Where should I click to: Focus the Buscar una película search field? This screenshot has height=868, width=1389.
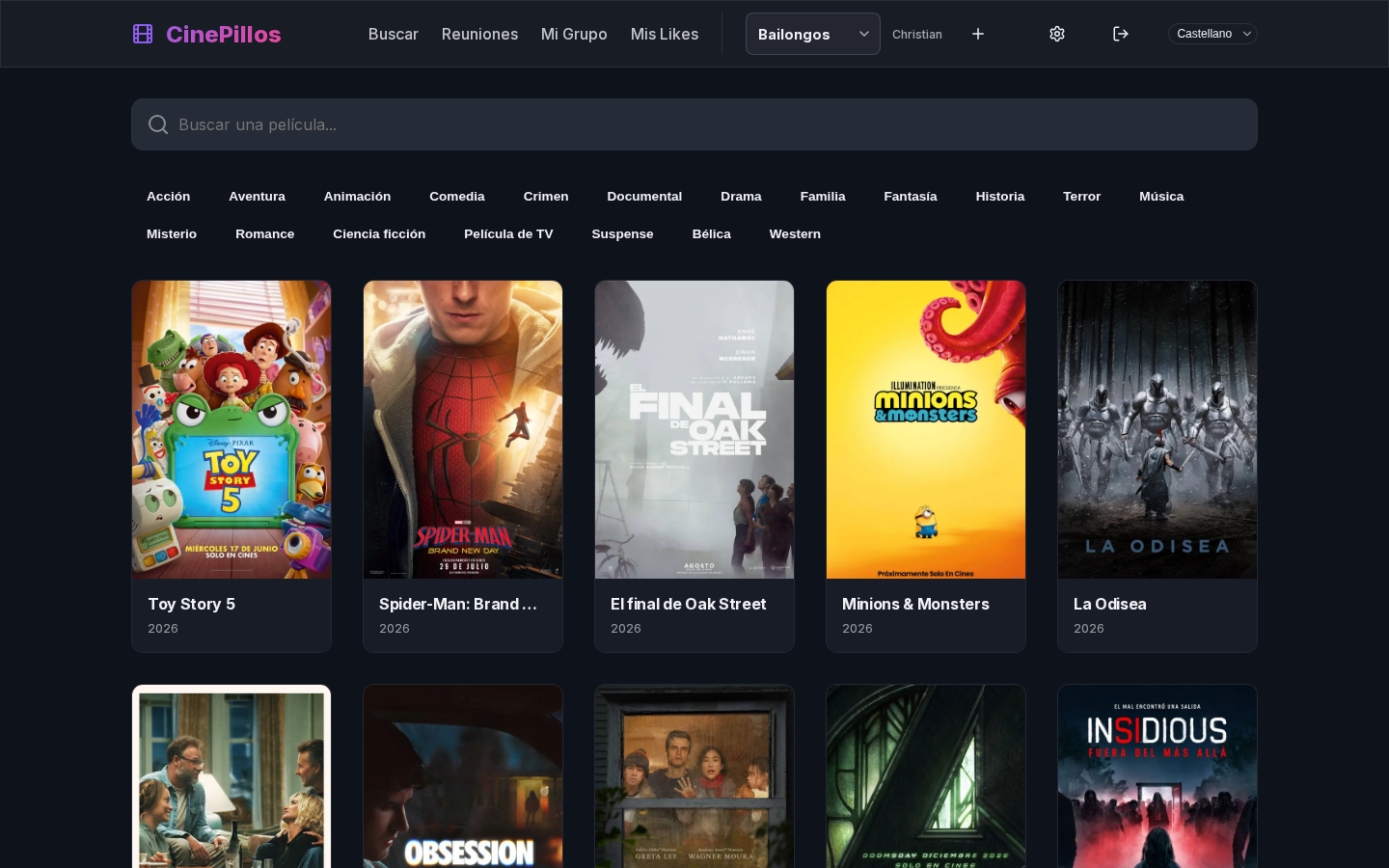point(694,124)
